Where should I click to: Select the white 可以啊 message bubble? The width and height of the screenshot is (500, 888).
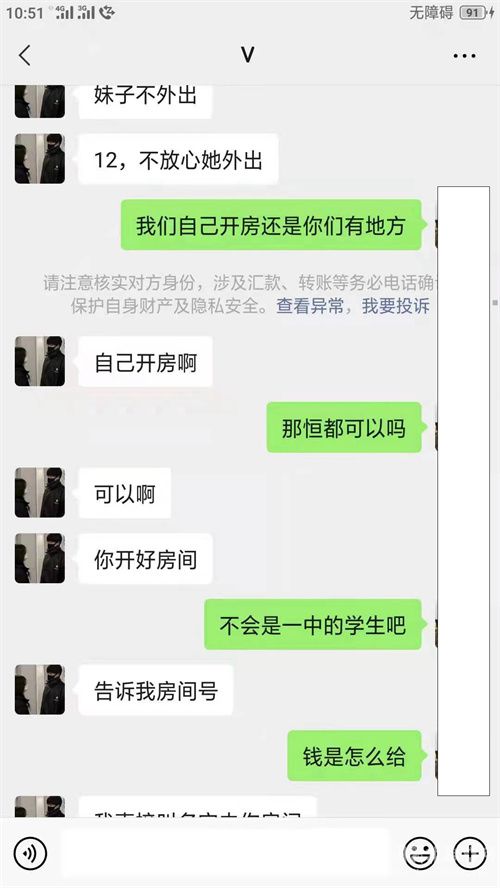coord(125,493)
